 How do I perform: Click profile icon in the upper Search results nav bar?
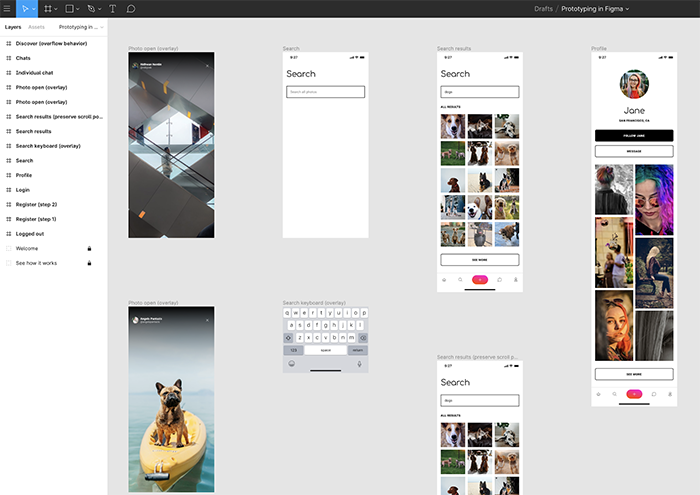(x=516, y=280)
